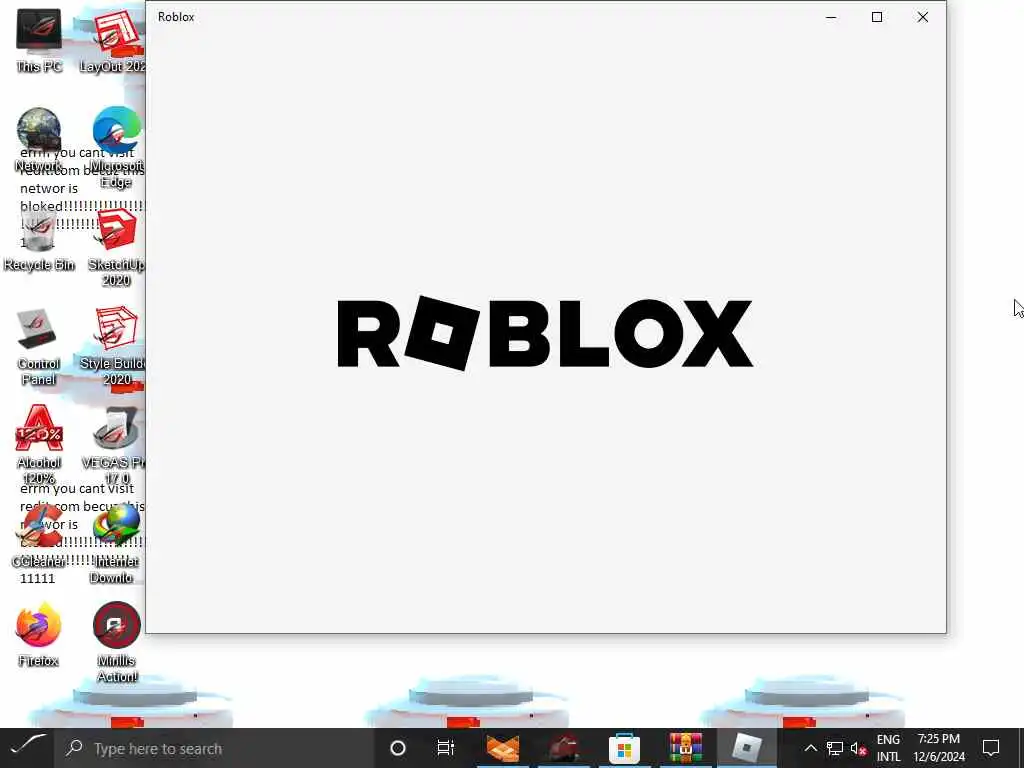Screen dimensions: 1024x768
Task: Click the Start button on taskbar
Action: click(27, 748)
